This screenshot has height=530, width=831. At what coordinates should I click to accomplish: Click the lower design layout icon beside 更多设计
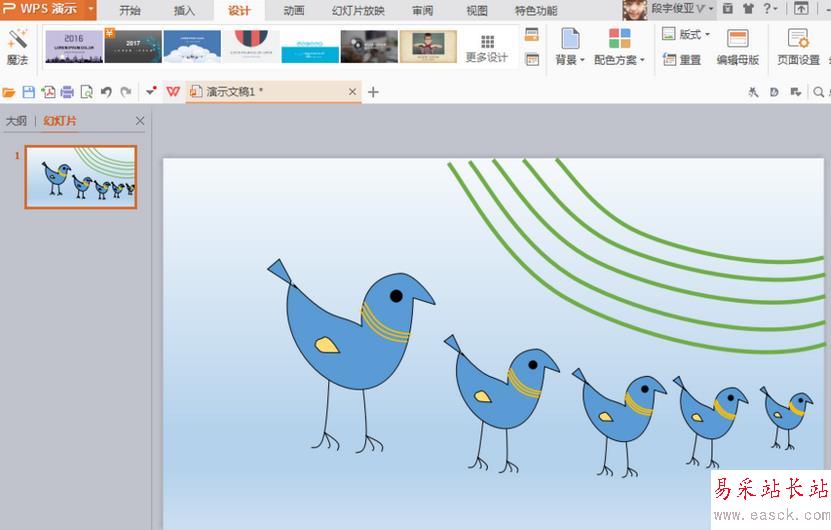pyautogui.click(x=532, y=59)
